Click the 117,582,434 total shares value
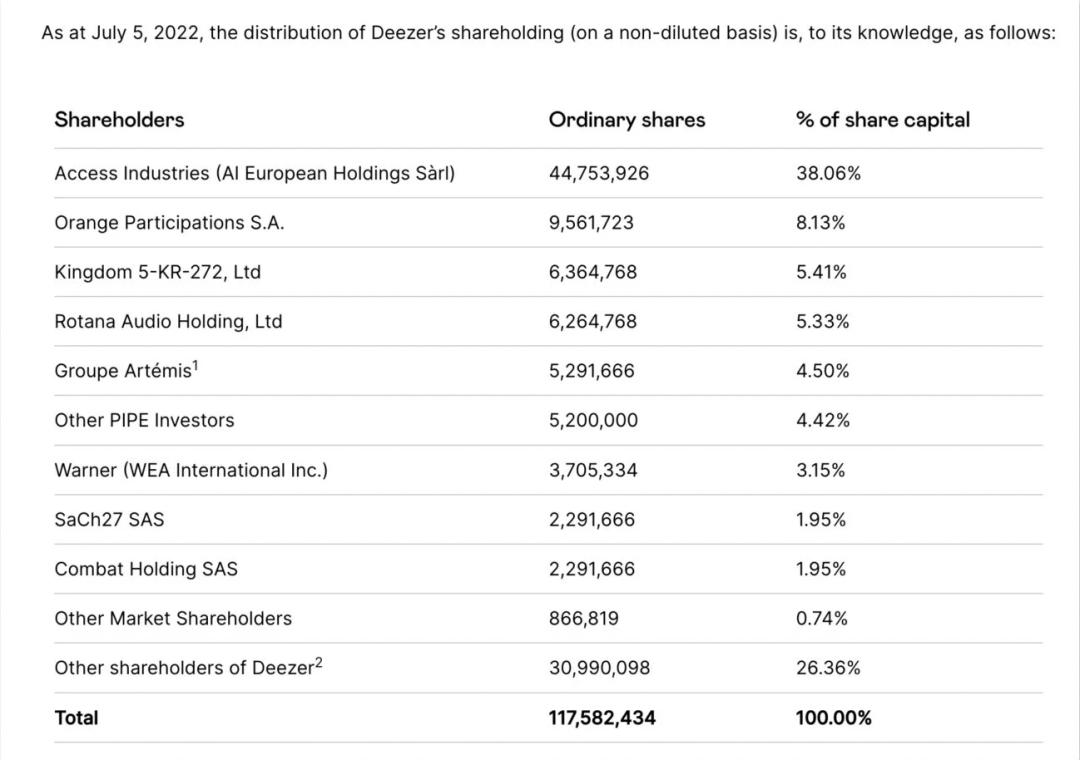1080x760 pixels. (x=602, y=718)
